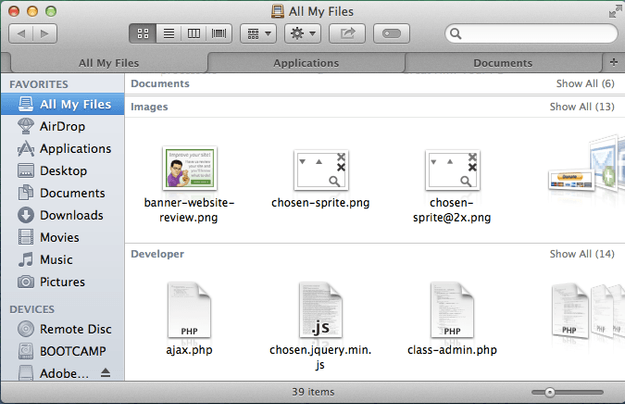Viewport: 625px width, 404px height.
Task: Switch to the Applications tab
Action: tap(306, 63)
